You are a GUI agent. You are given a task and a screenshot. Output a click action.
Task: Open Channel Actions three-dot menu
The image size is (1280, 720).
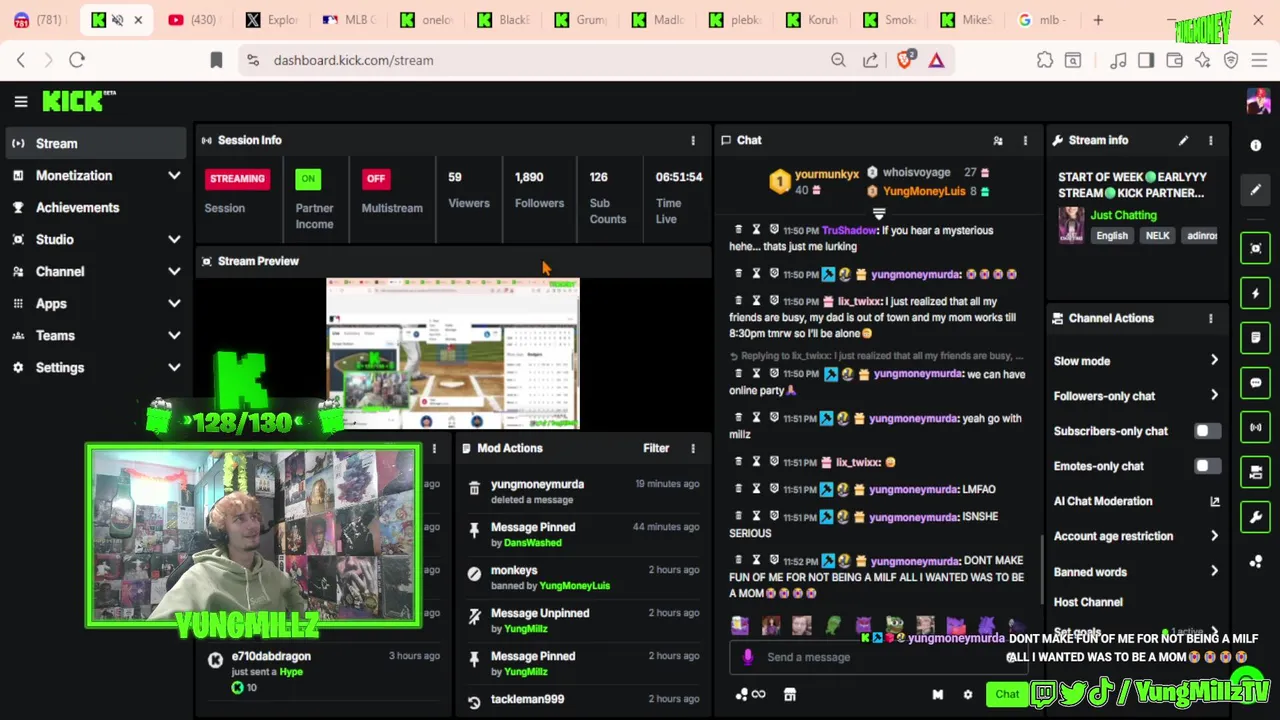[x=1211, y=318]
